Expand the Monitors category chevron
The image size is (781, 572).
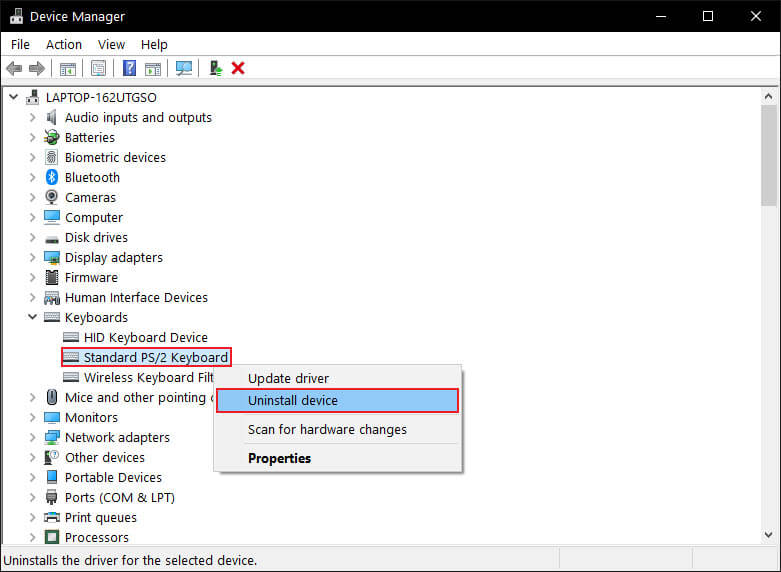(32, 418)
